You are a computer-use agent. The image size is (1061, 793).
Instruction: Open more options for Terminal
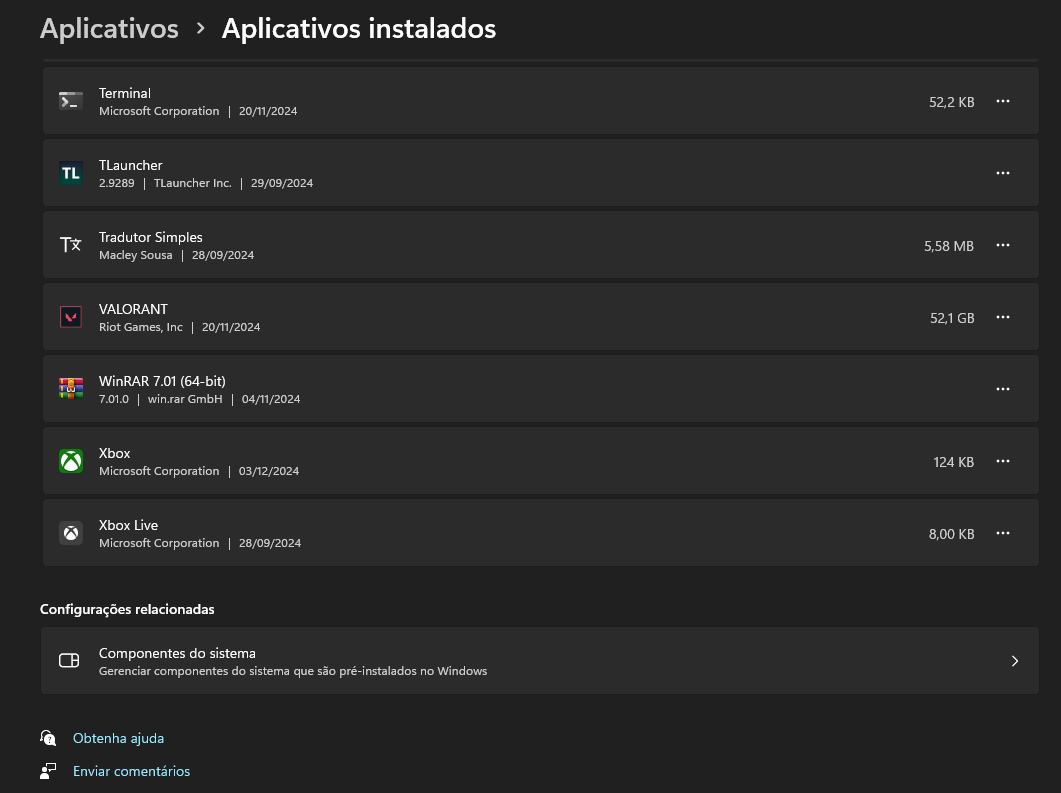click(x=1003, y=101)
